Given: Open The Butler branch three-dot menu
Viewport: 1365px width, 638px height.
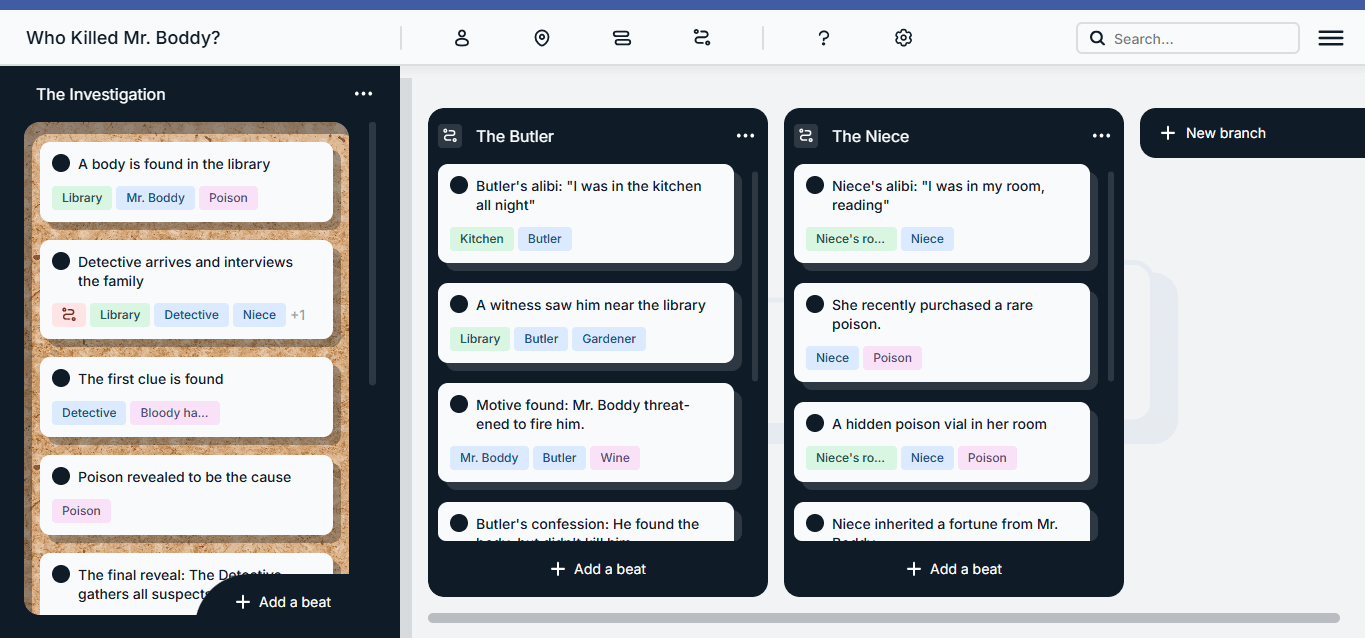Looking at the screenshot, I should pyautogui.click(x=745, y=136).
